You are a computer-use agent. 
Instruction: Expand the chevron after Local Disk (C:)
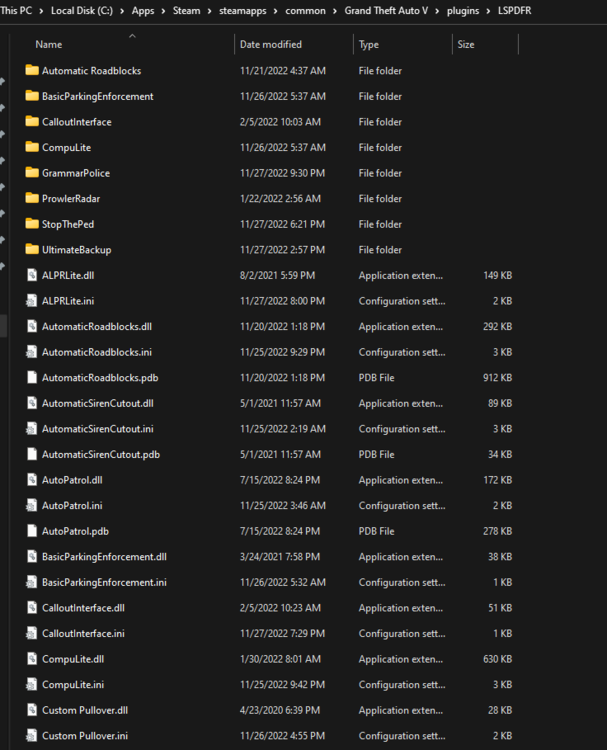[122, 11]
